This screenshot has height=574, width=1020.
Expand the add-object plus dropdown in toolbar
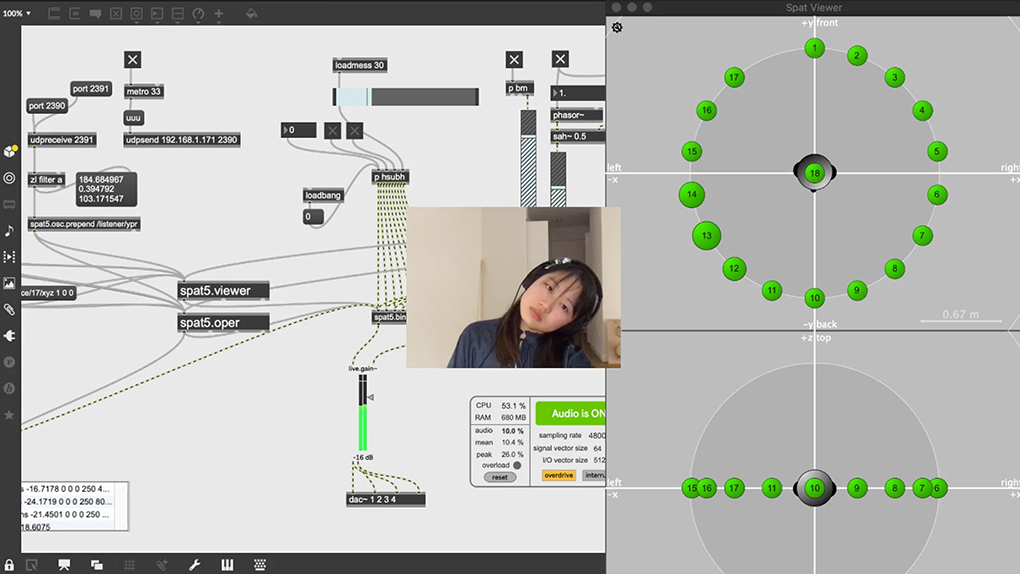point(220,14)
